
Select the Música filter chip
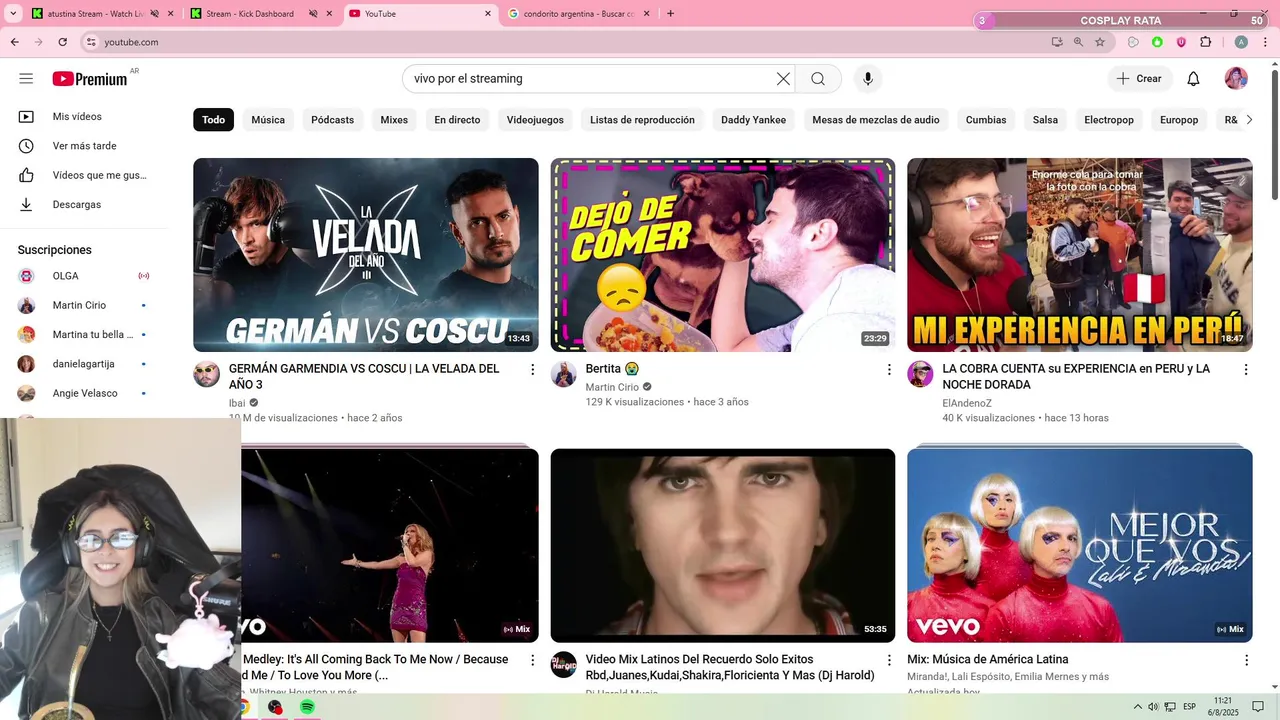coord(268,120)
